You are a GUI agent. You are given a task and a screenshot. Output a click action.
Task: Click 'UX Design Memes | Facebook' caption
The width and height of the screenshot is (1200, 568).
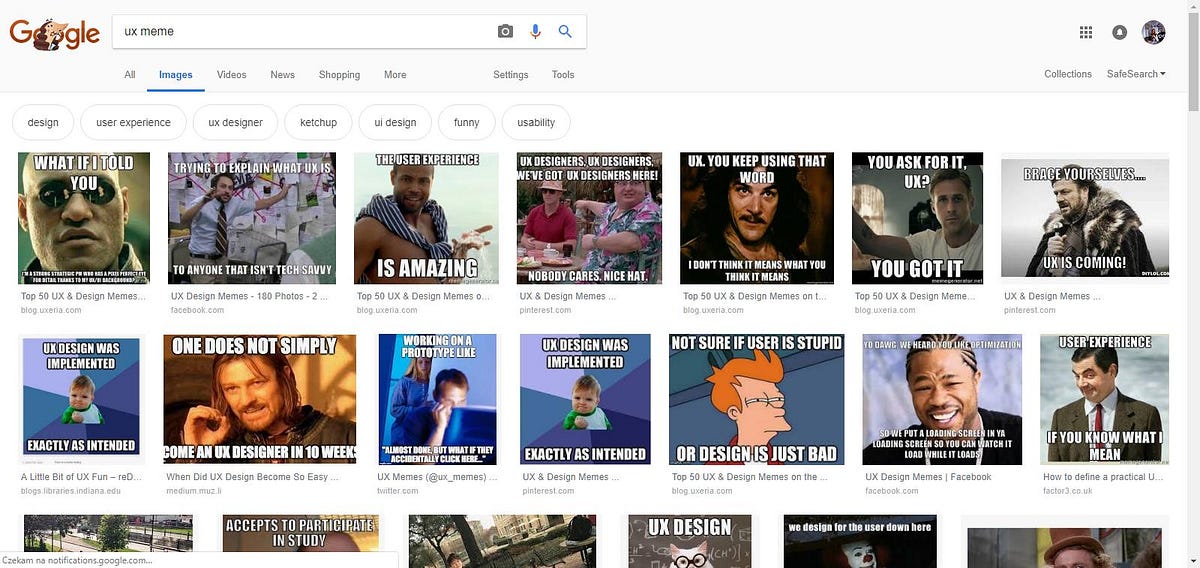pos(928,477)
